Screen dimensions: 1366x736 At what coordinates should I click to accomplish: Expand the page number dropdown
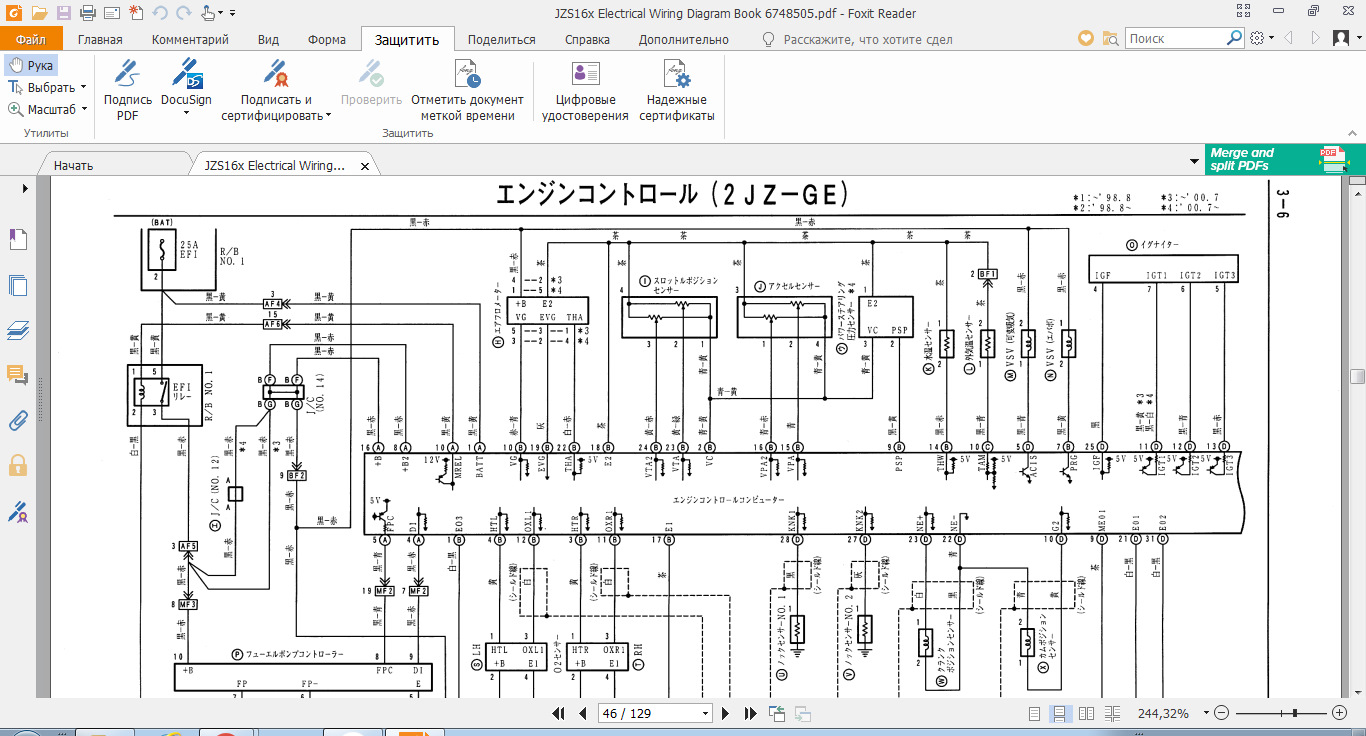click(705, 714)
